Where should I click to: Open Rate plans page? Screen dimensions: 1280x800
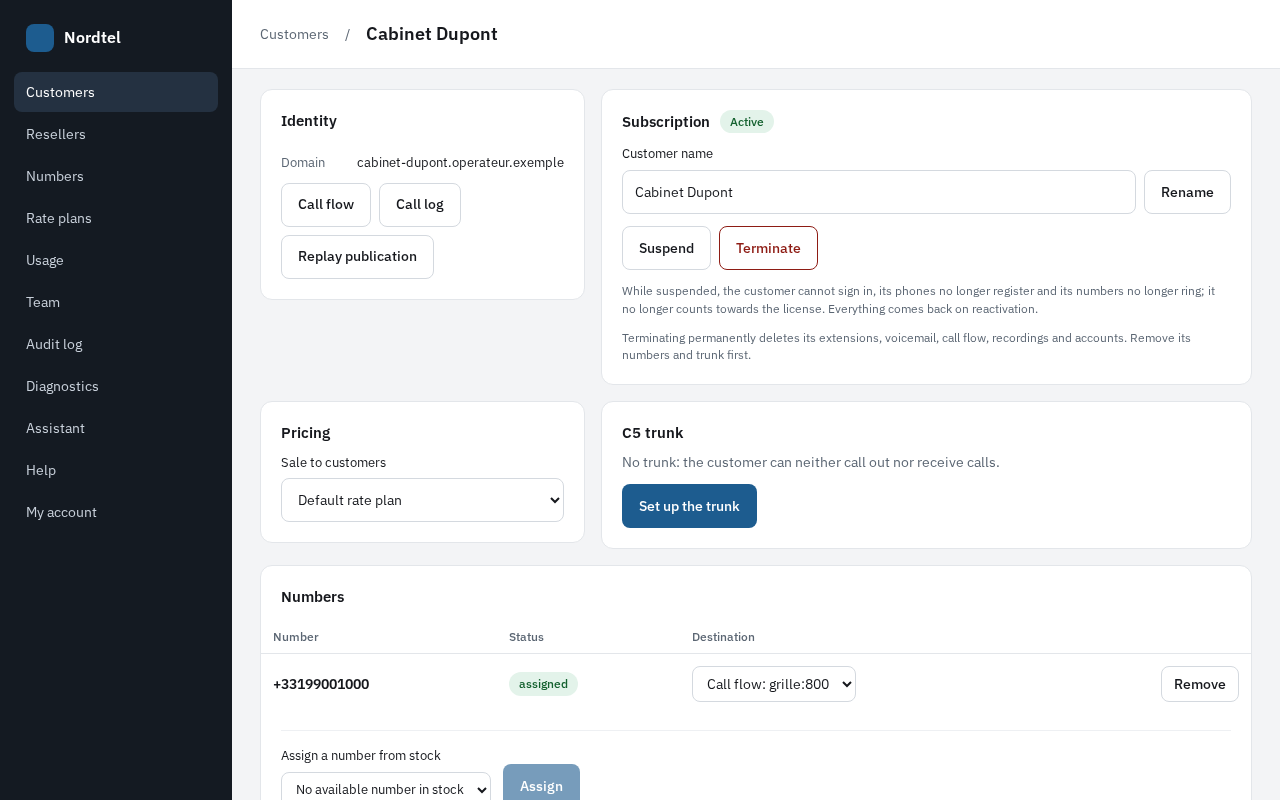coord(116,218)
